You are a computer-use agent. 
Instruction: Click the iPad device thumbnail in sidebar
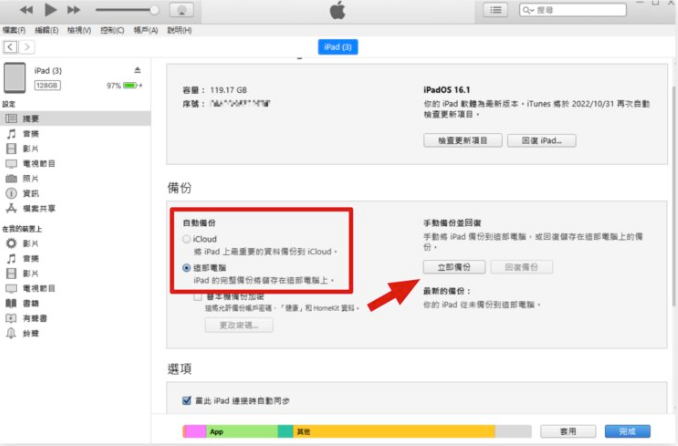15,78
